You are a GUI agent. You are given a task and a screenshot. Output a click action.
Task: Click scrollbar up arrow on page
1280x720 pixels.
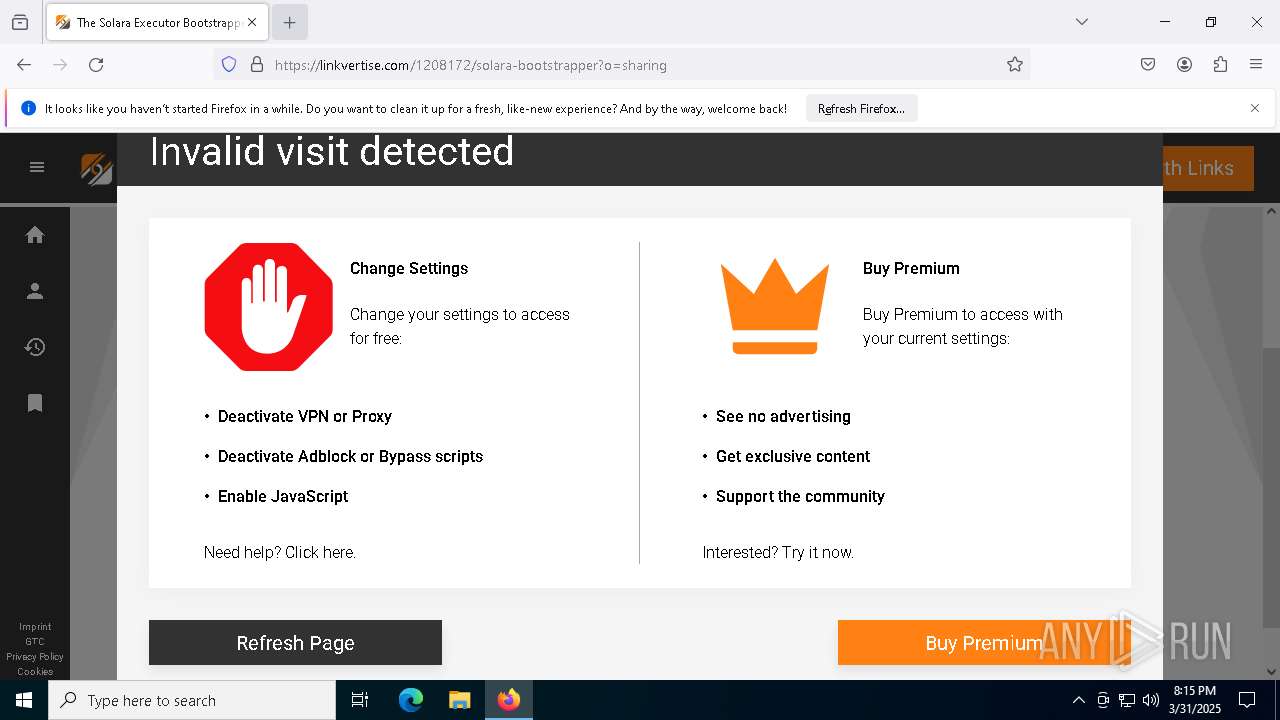1271,212
